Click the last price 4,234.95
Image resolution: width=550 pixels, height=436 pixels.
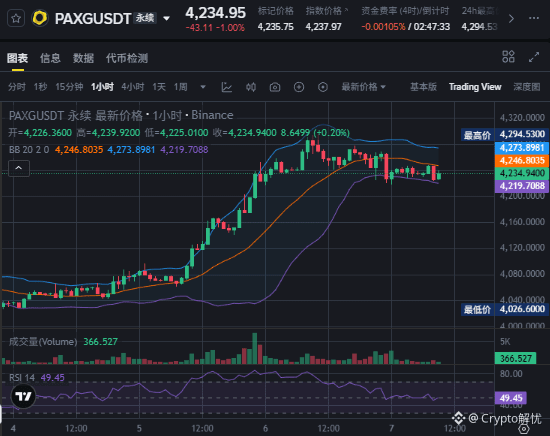pyautogui.click(x=215, y=13)
